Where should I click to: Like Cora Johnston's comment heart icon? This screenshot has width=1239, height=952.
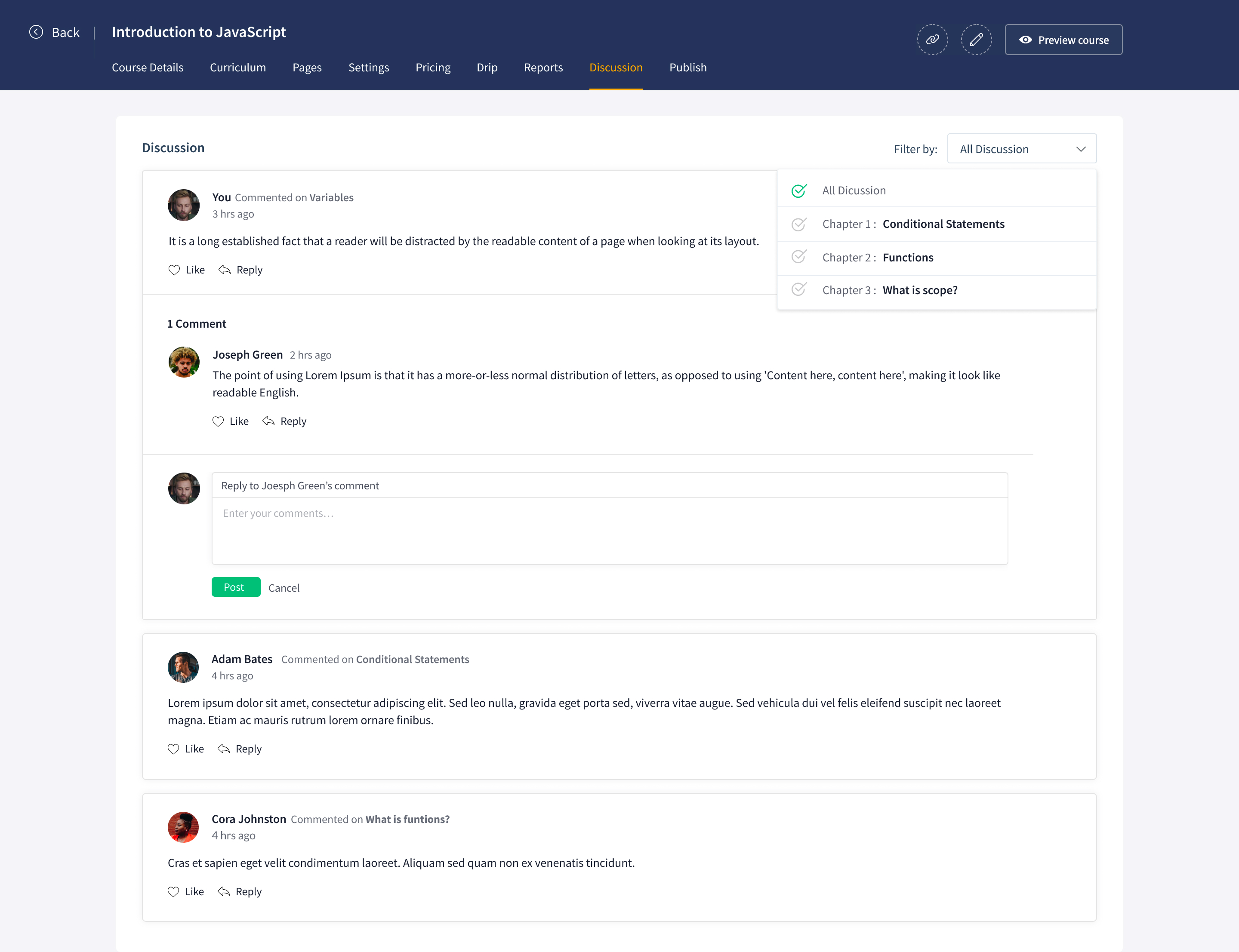pos(173,892)
